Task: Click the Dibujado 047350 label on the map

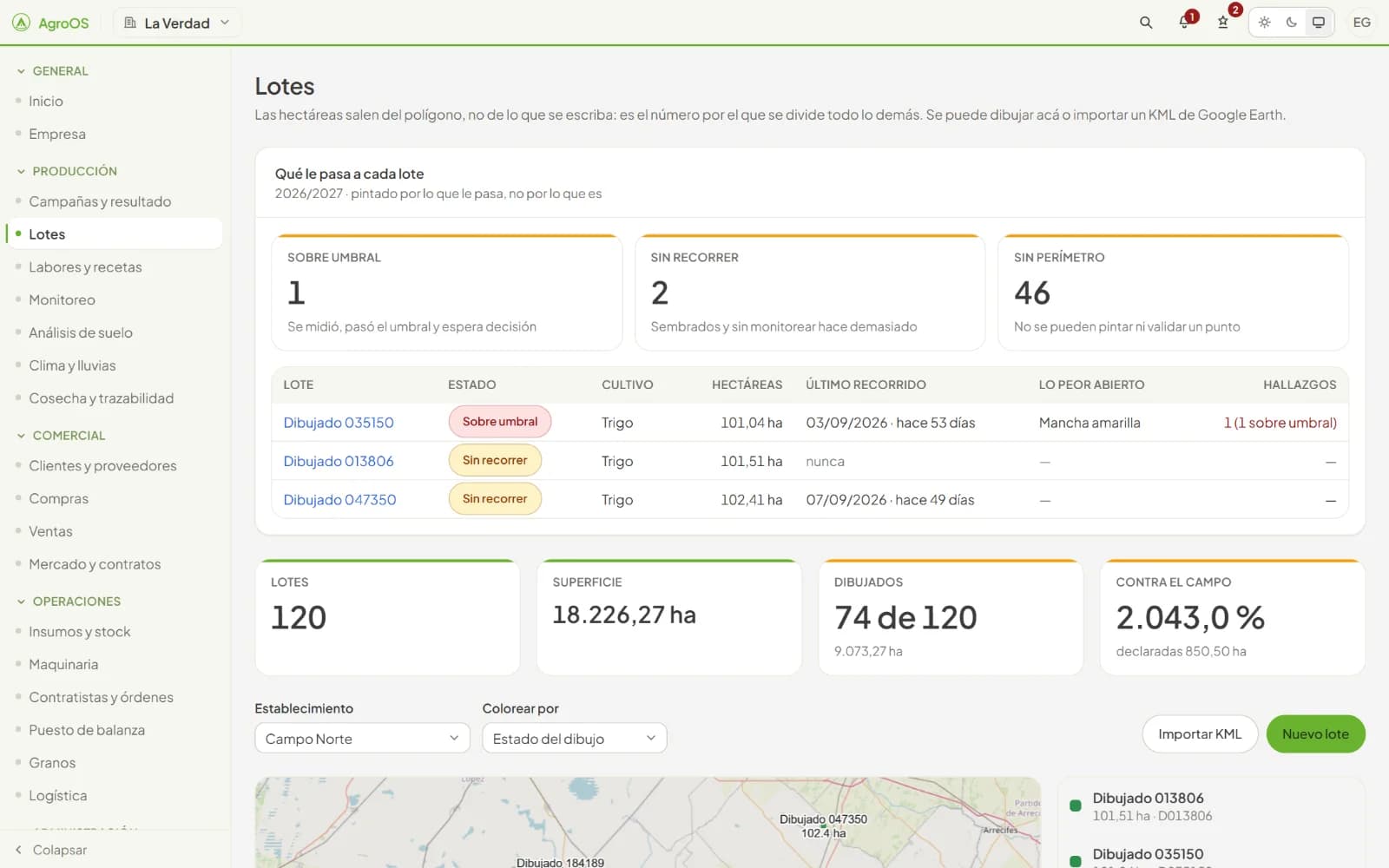Action: point(823,819)
